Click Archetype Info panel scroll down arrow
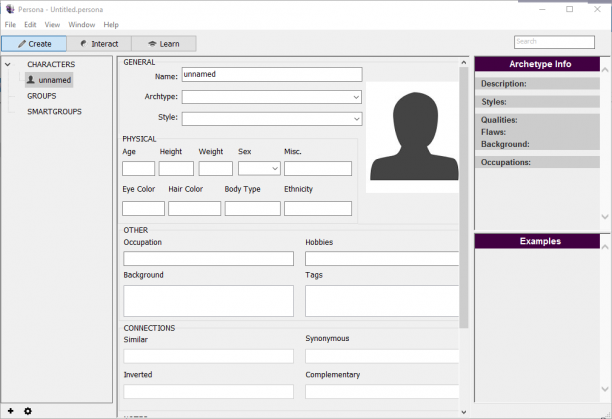 click(605, 217)
